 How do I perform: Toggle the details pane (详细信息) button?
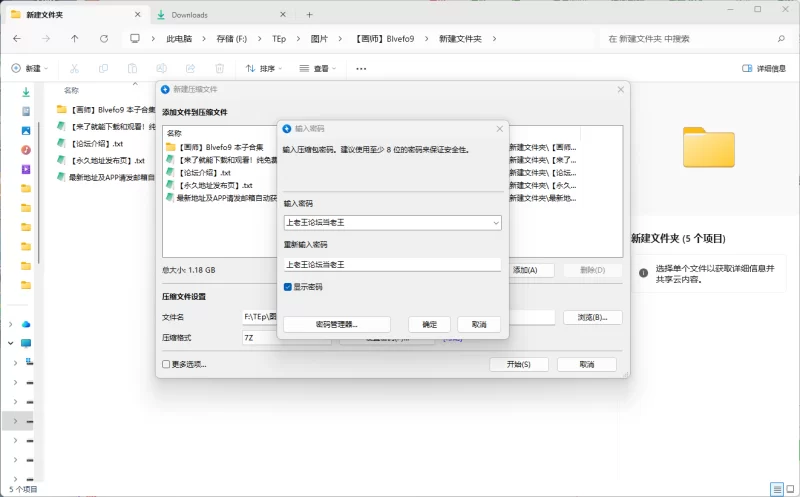(764, 68)
